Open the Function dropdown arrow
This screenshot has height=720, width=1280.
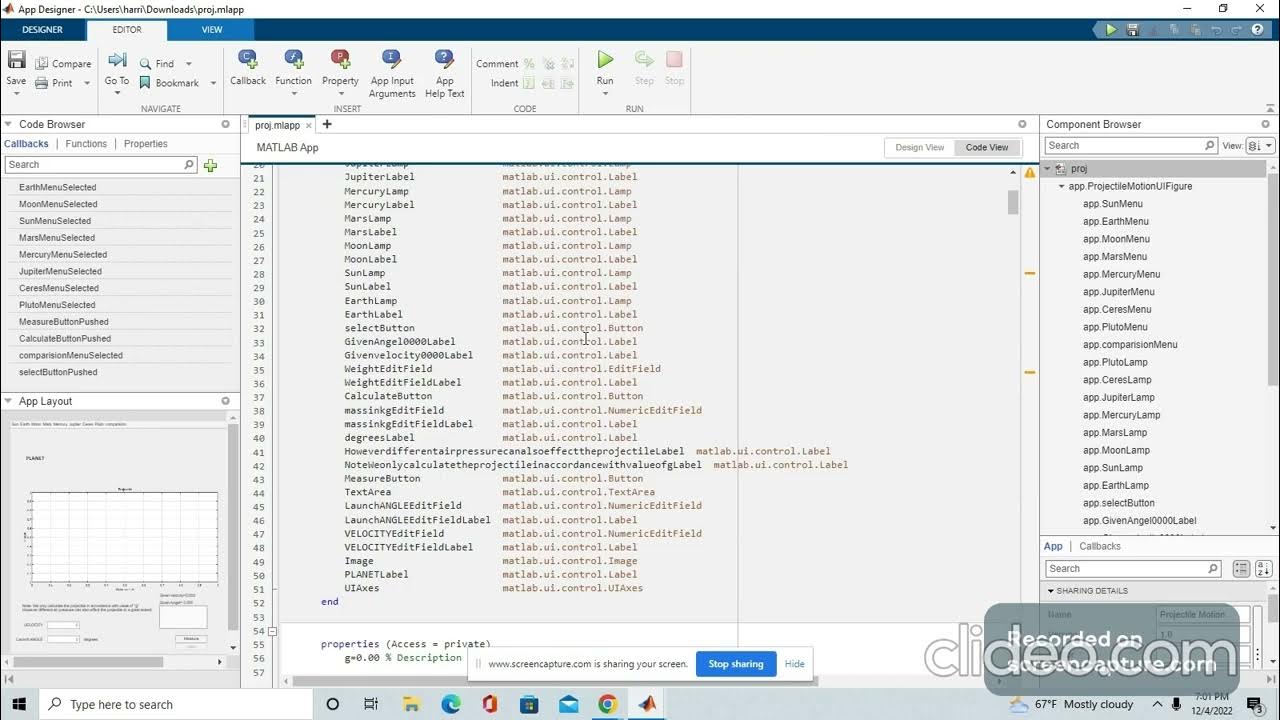294,93
